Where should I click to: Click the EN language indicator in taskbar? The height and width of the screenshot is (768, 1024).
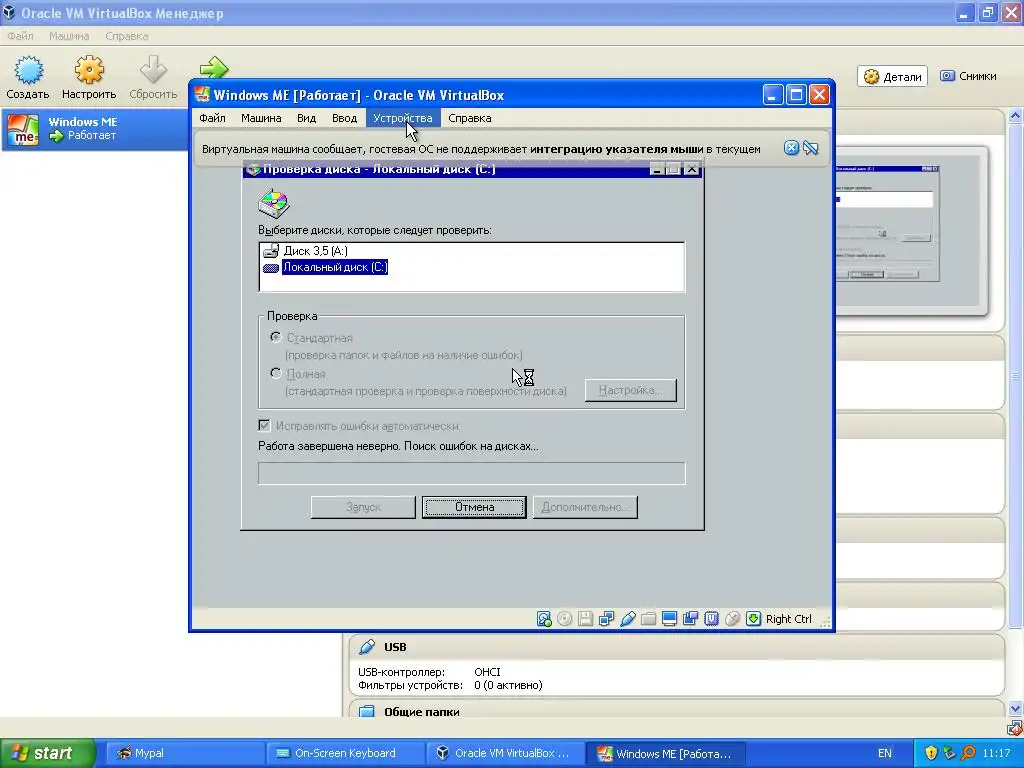(884, 753)
